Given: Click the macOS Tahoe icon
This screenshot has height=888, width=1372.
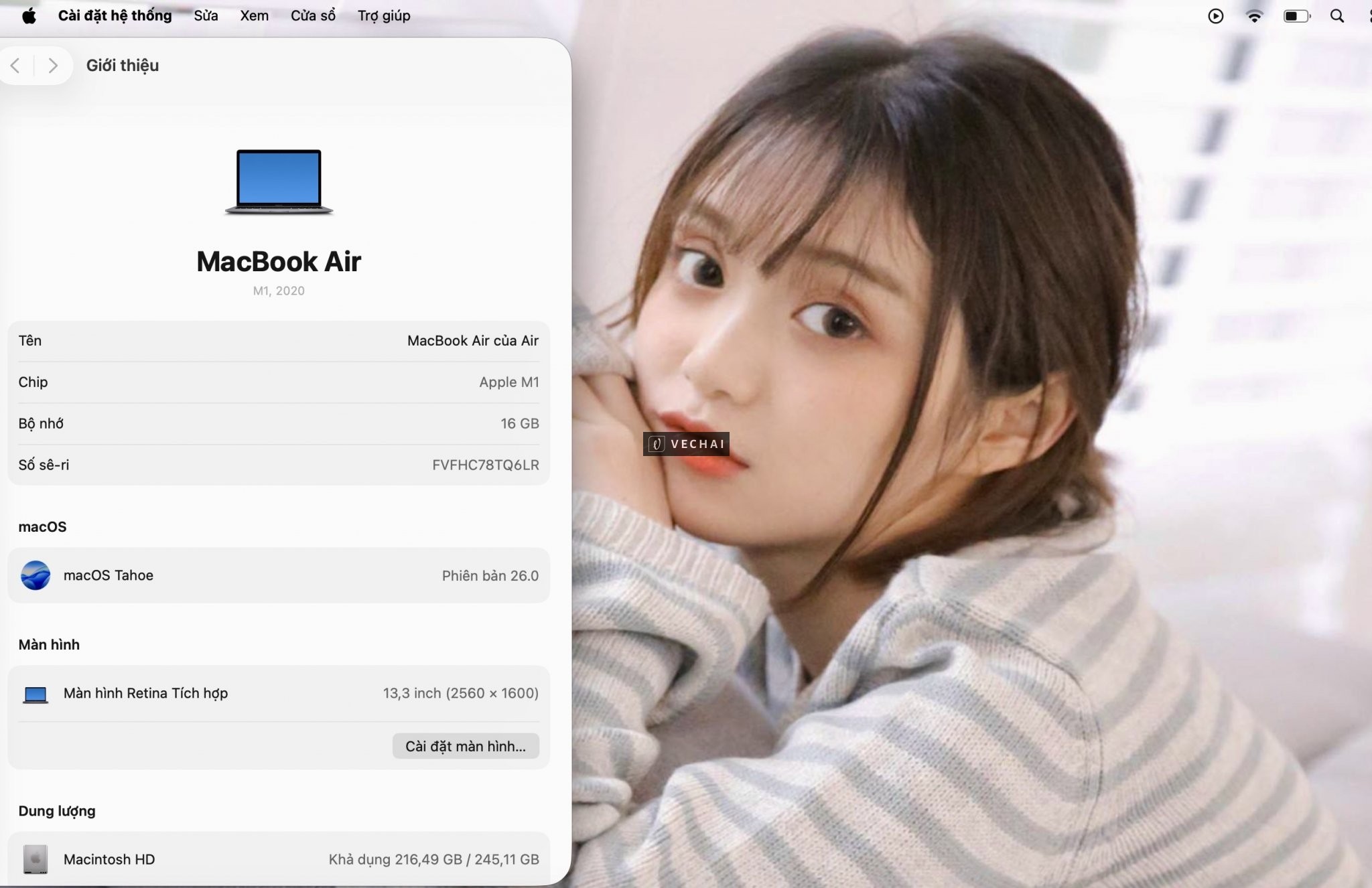Looking at the screenshot, I should tap(36, 575).
